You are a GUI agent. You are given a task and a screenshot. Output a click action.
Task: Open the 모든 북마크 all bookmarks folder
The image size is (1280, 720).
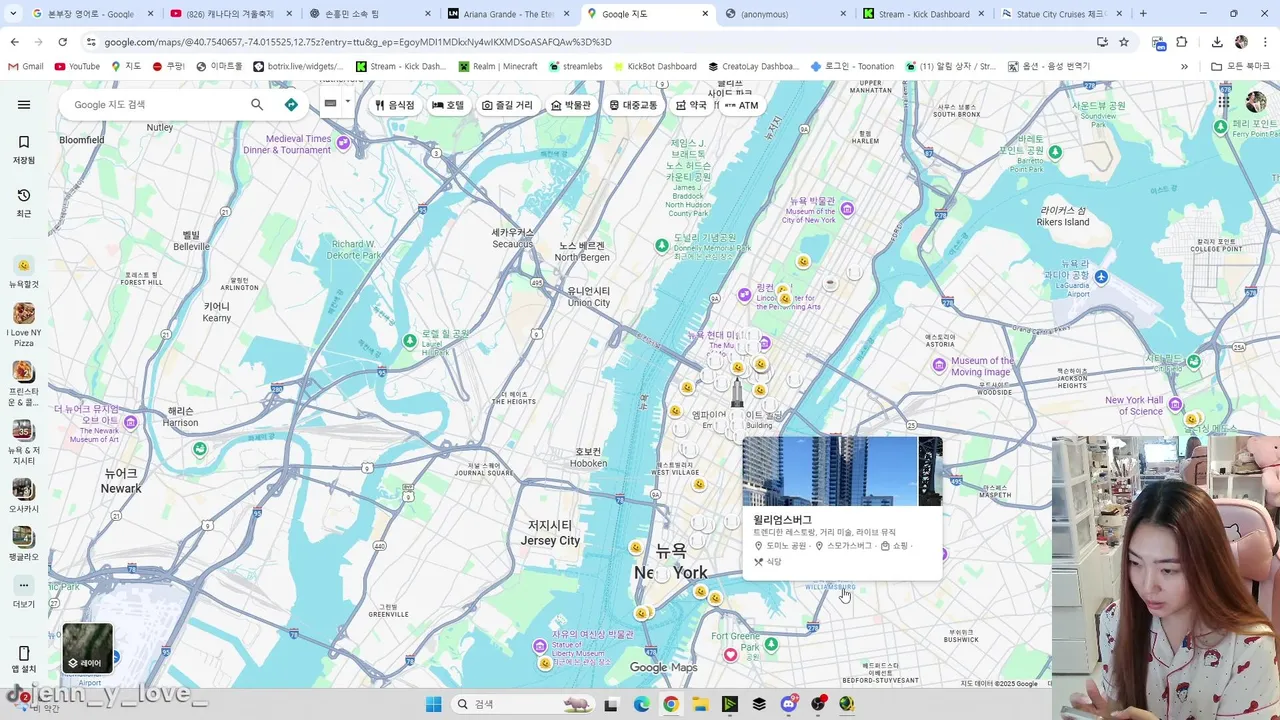pos(1240,66)
